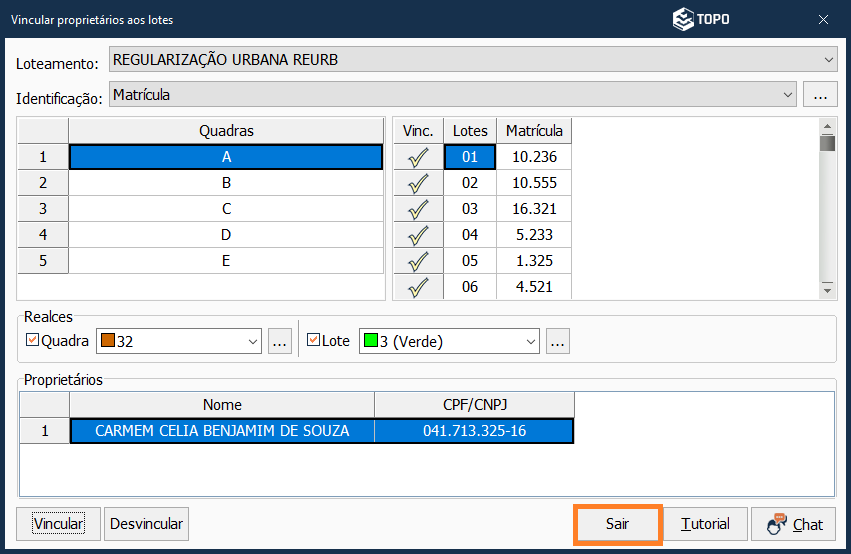The image size is (851, 554).
Task: Toggle the Quadra highlight checkbox
Action: pos(31,341)
